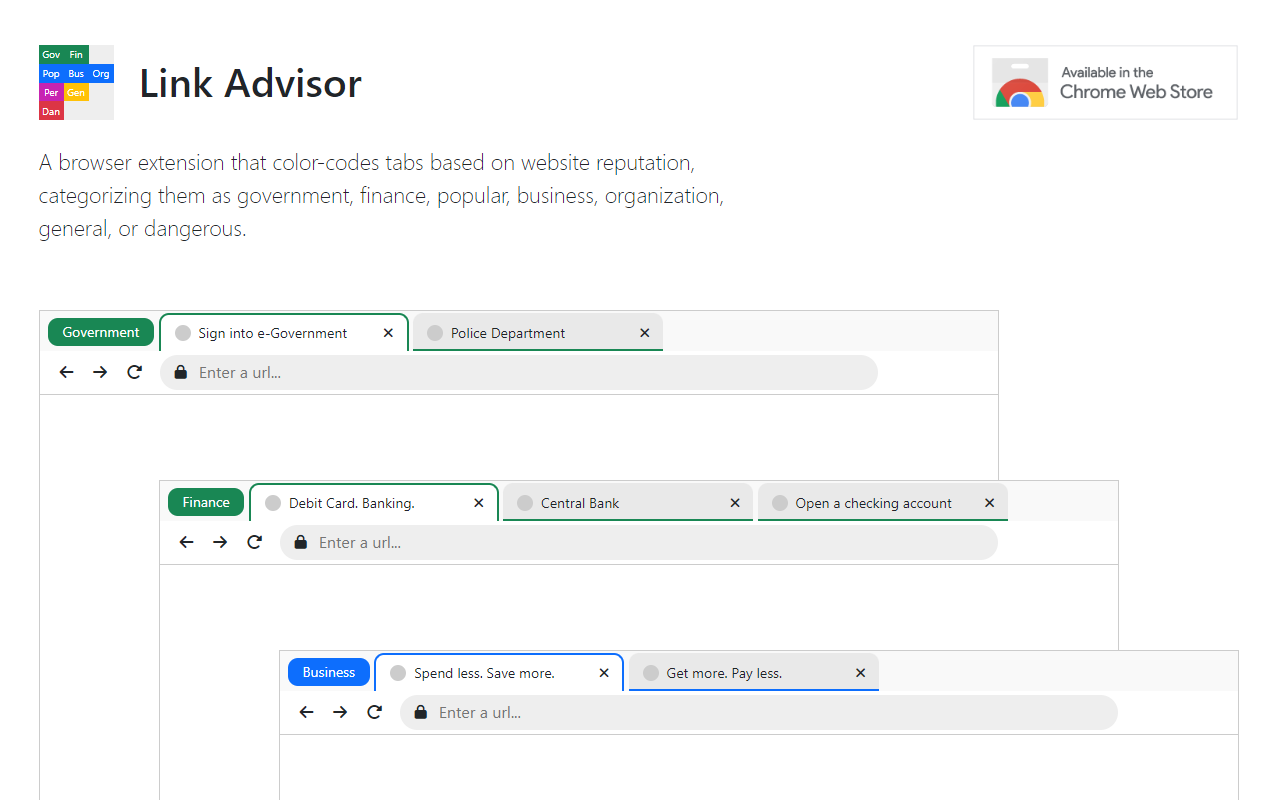Viewport: 1280px width, 800px height.
Task: Close the Police Department tab
Action: click(644, 333)
